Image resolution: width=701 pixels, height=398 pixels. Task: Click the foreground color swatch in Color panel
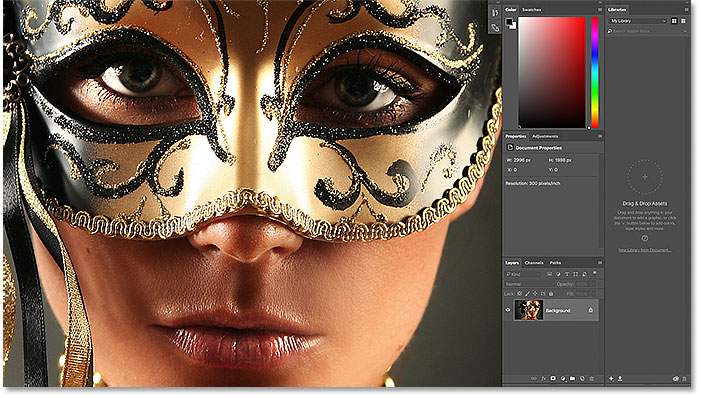(509, 21)
